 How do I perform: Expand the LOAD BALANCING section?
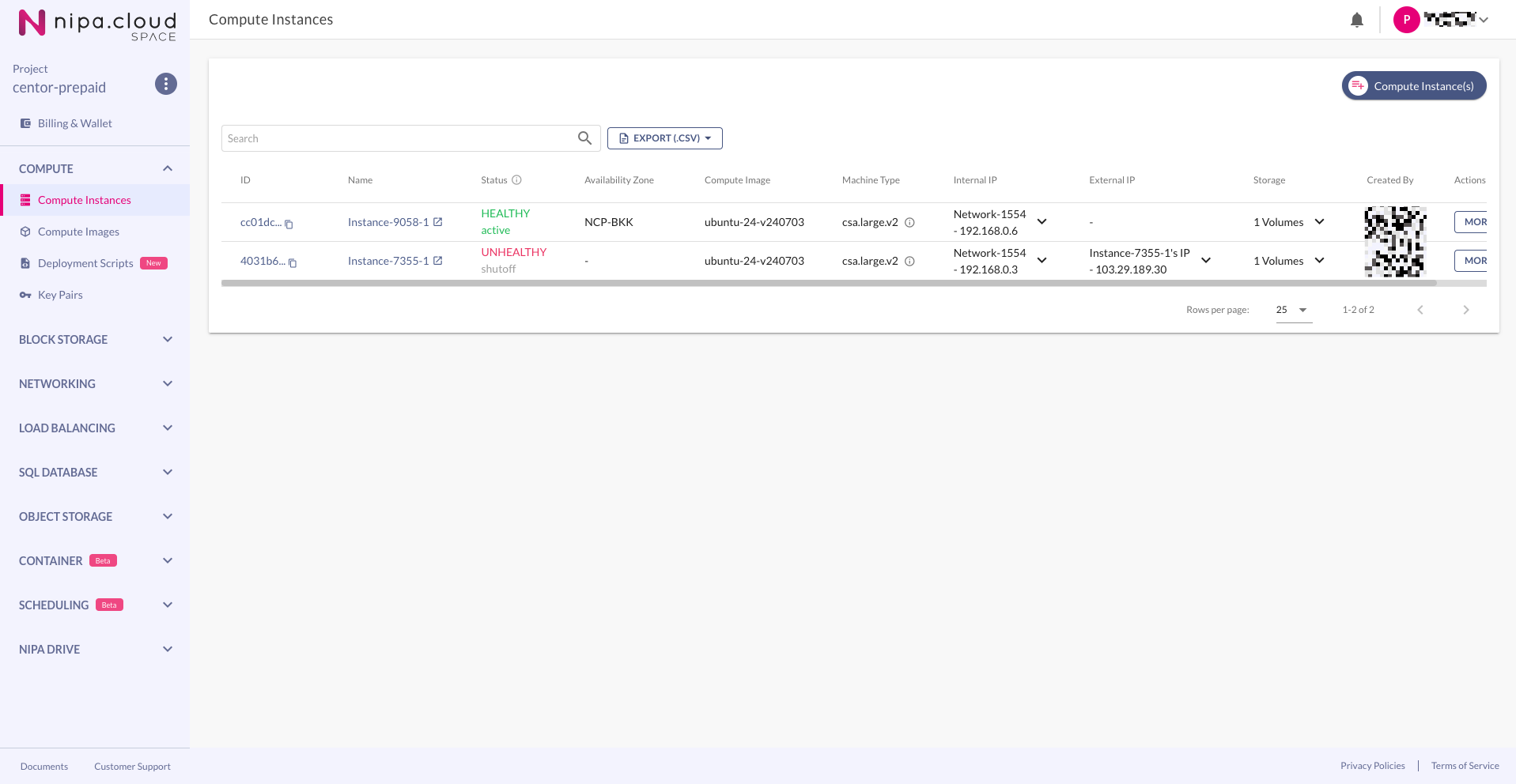tap(168, 428)
